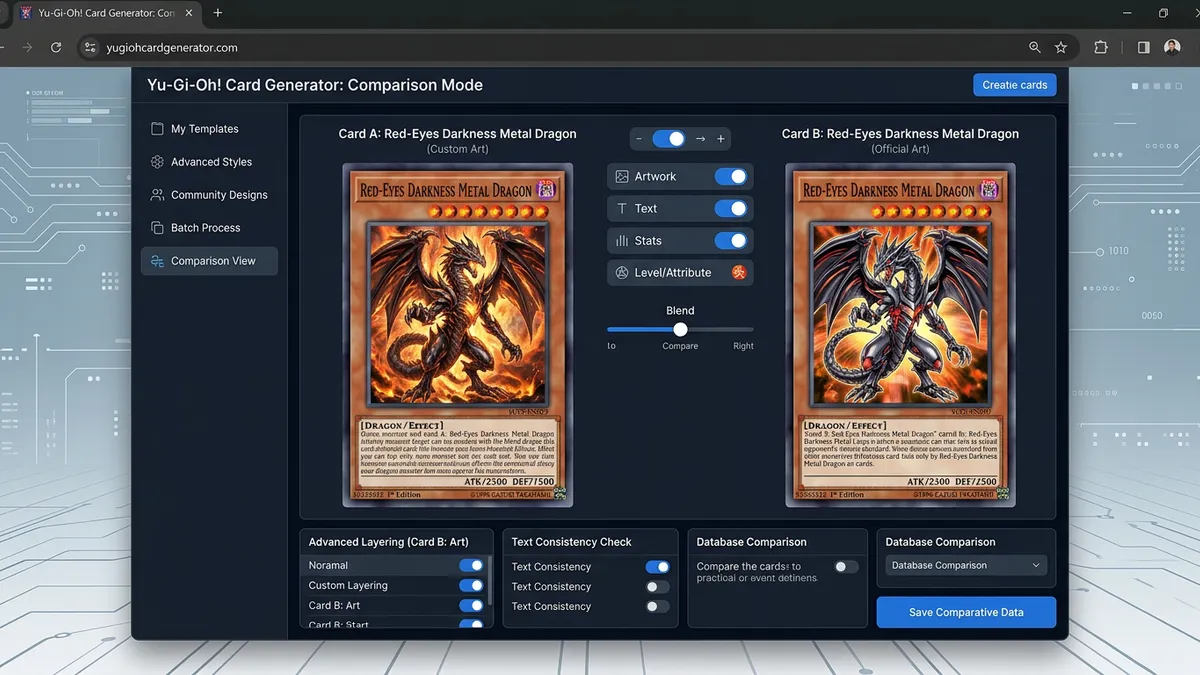This screenshot has height=675, width=1200.
Task: Click the Text layer T icon
Action: (x=622, y=208)
